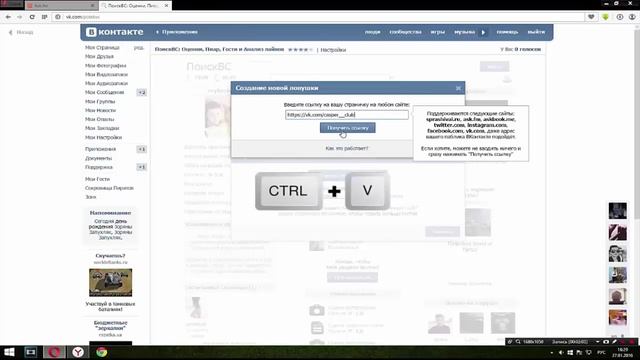
Task: Open Windows Start menu
Action: click(9, 352)
